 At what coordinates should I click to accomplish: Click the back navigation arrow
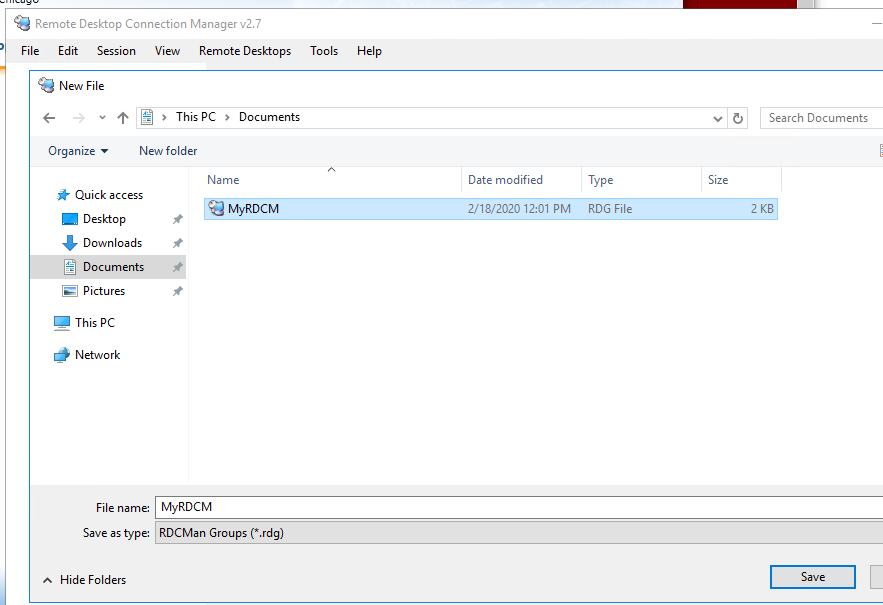(x=49, y=117)
